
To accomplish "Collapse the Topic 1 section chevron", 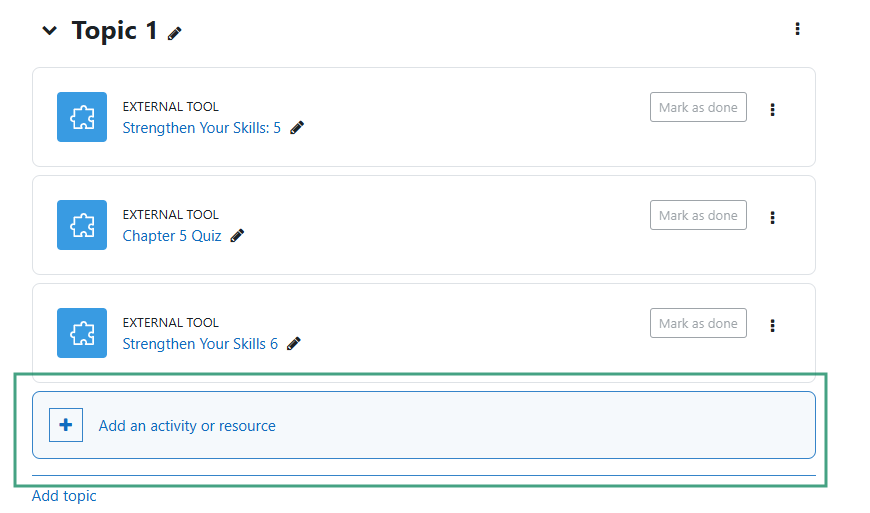I will coord(49,31).
